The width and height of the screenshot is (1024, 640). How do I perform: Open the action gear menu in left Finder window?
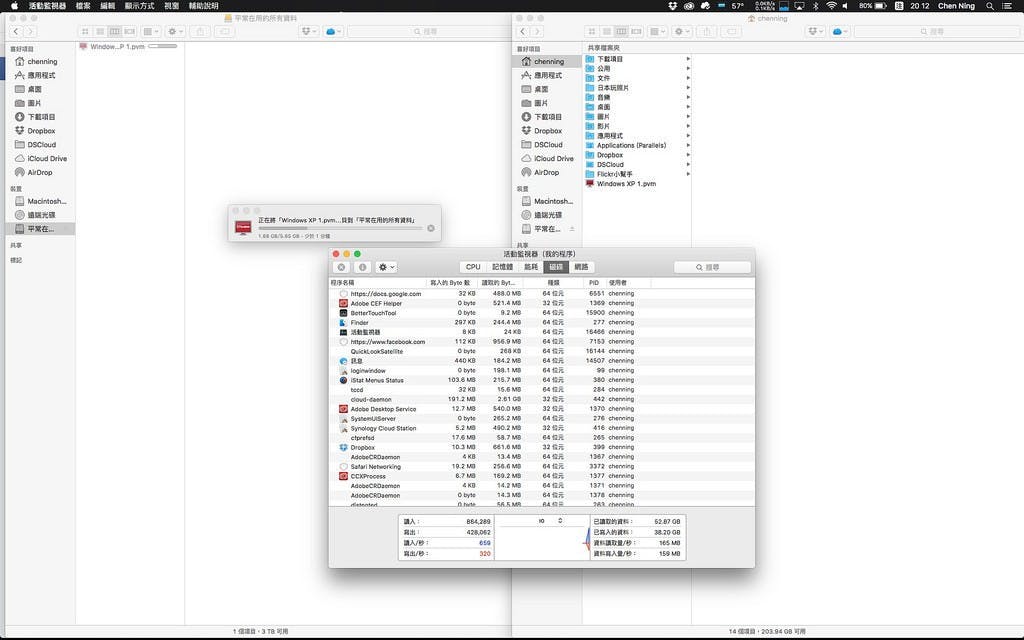point(175,31)
